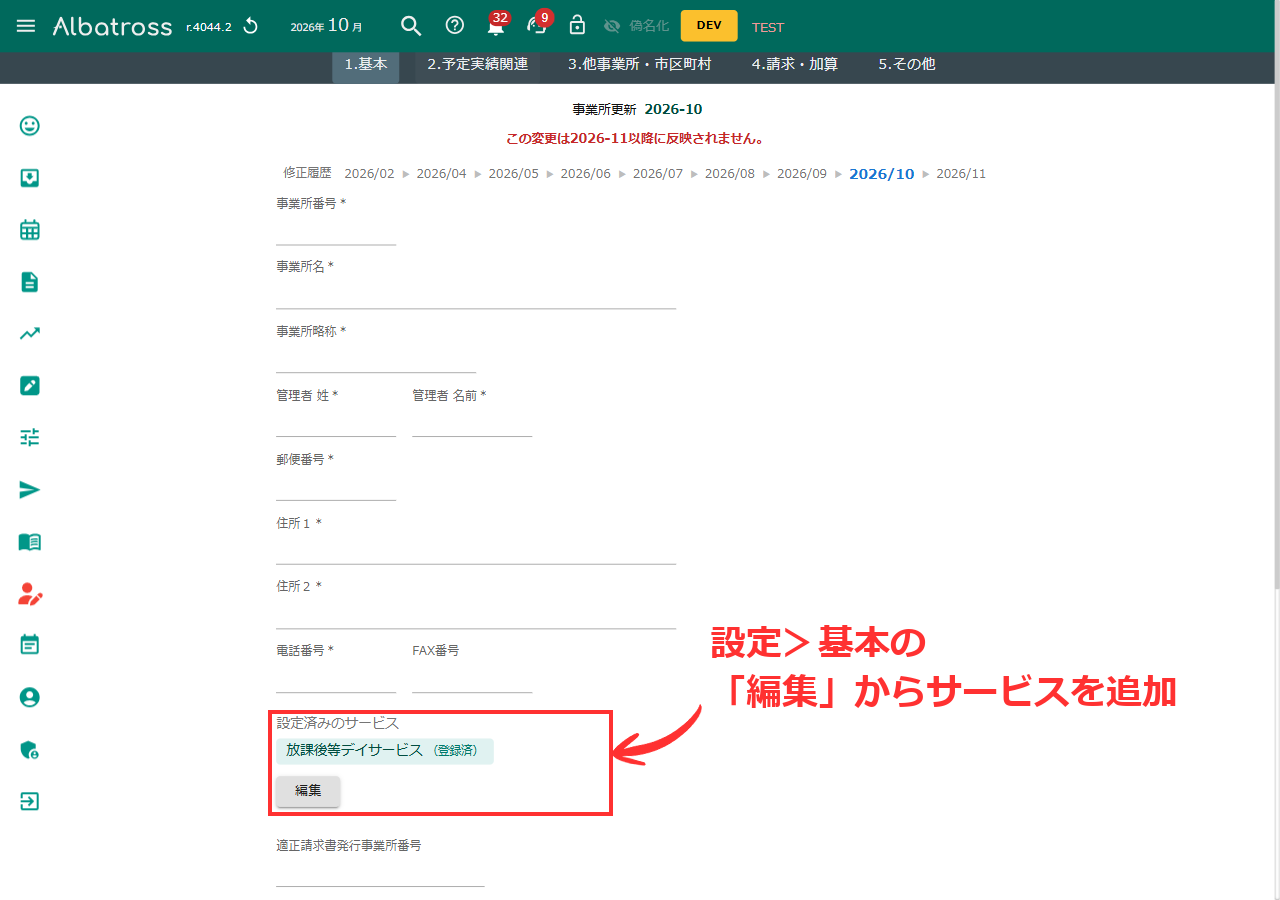
Task: Open the trending chart icon in sidebar
Action: click(30, 334)
